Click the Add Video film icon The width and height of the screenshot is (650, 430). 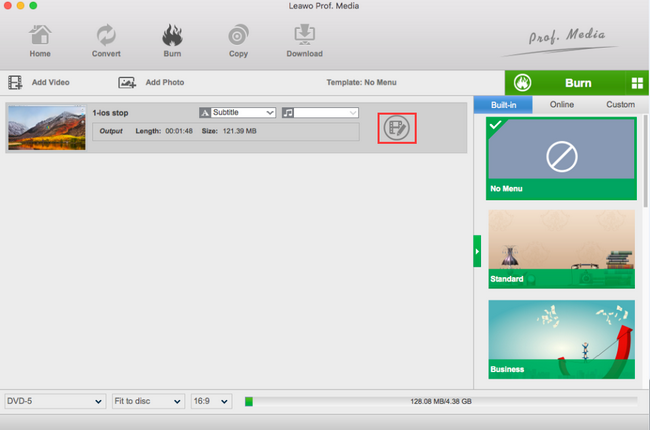[15, 82]
